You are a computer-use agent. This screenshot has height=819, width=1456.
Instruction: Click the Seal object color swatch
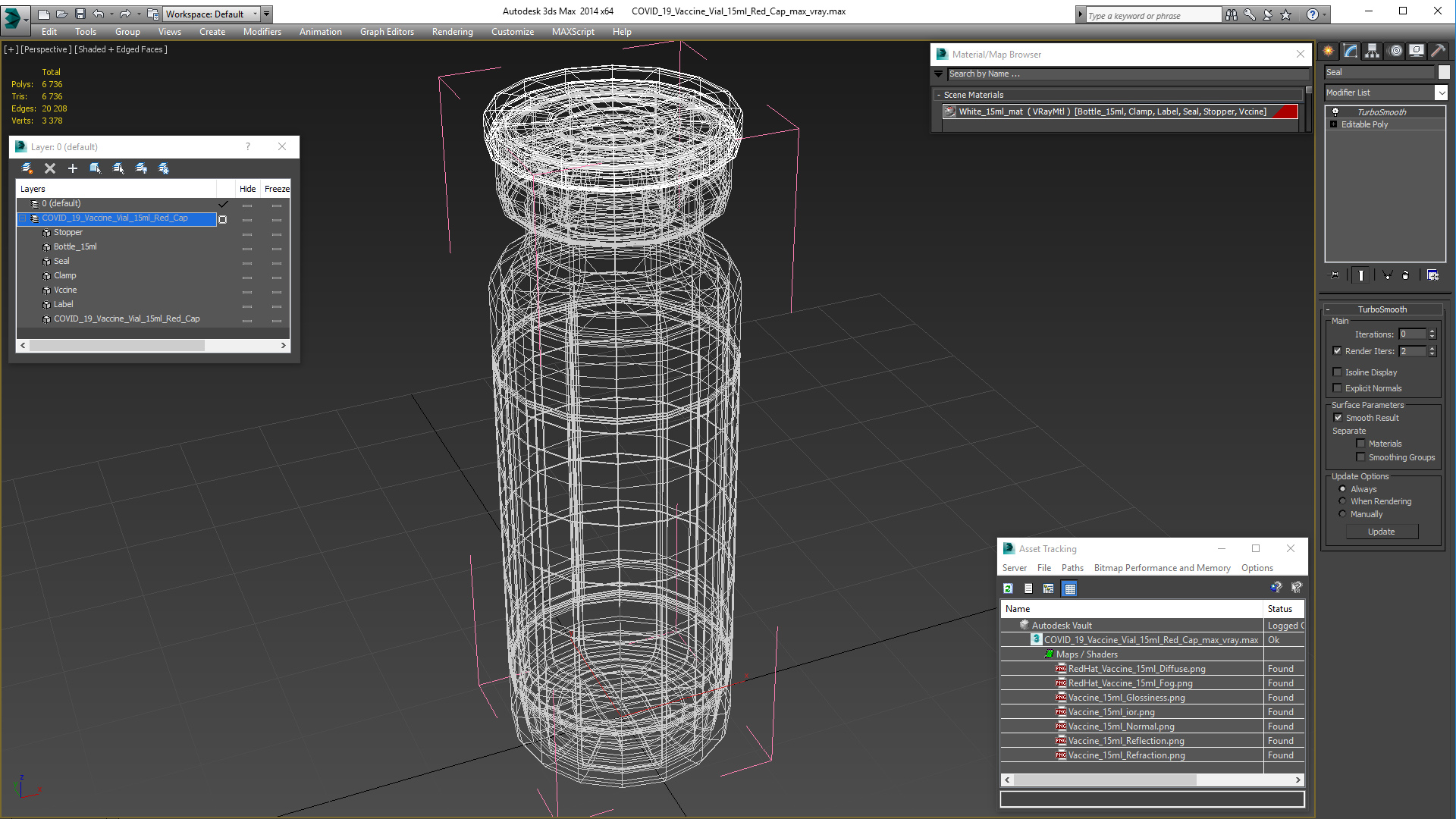1444,72
